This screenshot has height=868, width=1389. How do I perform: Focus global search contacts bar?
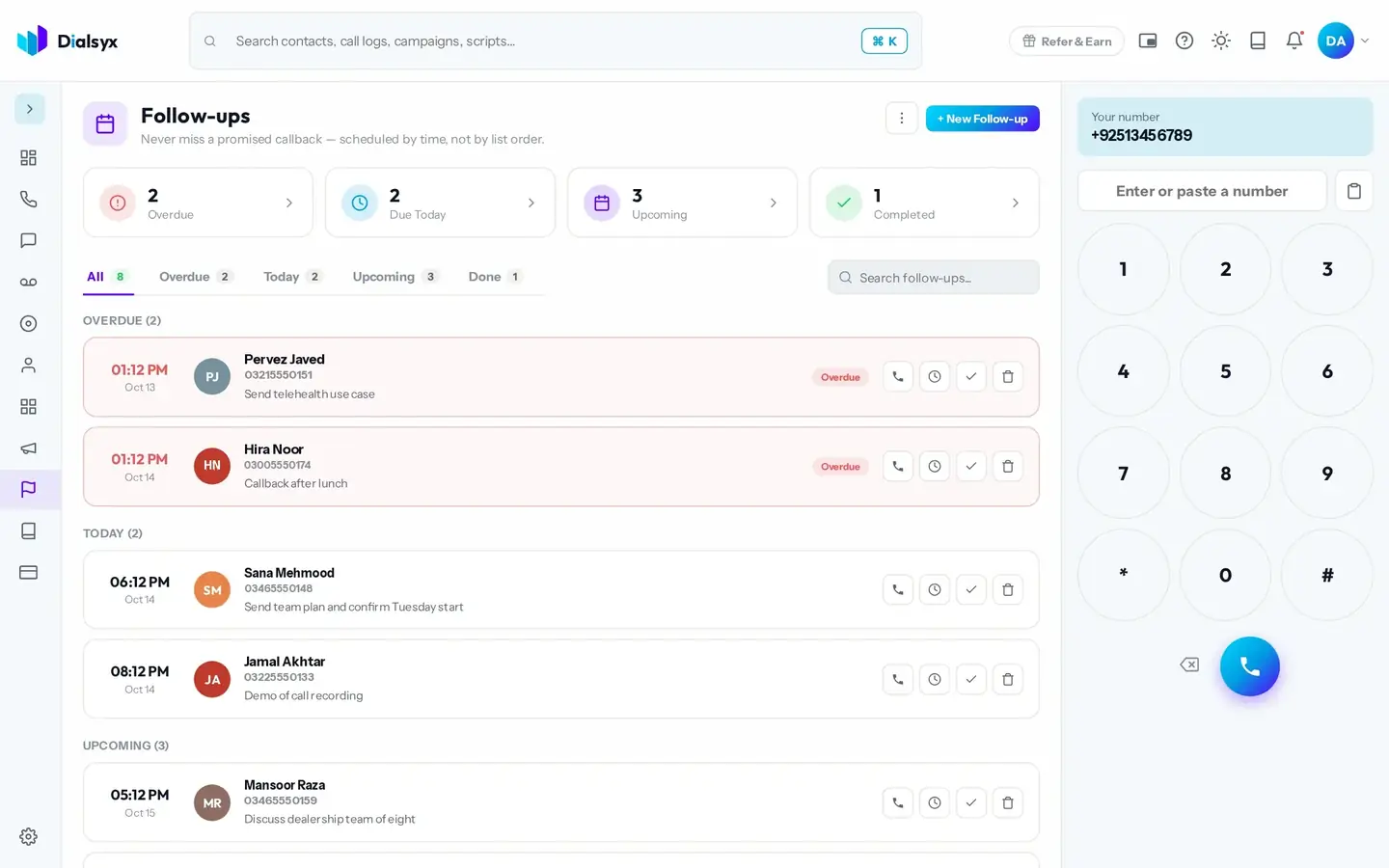(556, 41)
